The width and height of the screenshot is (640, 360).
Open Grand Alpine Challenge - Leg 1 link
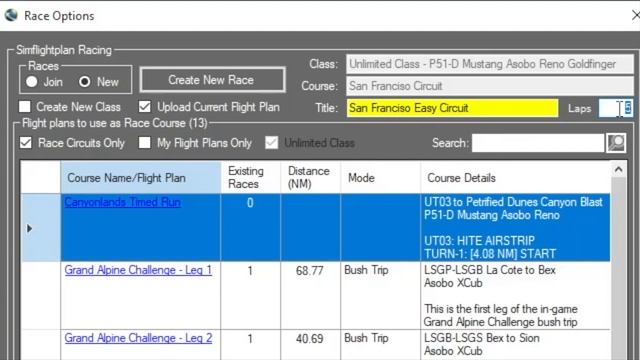(x=138, y=270)
